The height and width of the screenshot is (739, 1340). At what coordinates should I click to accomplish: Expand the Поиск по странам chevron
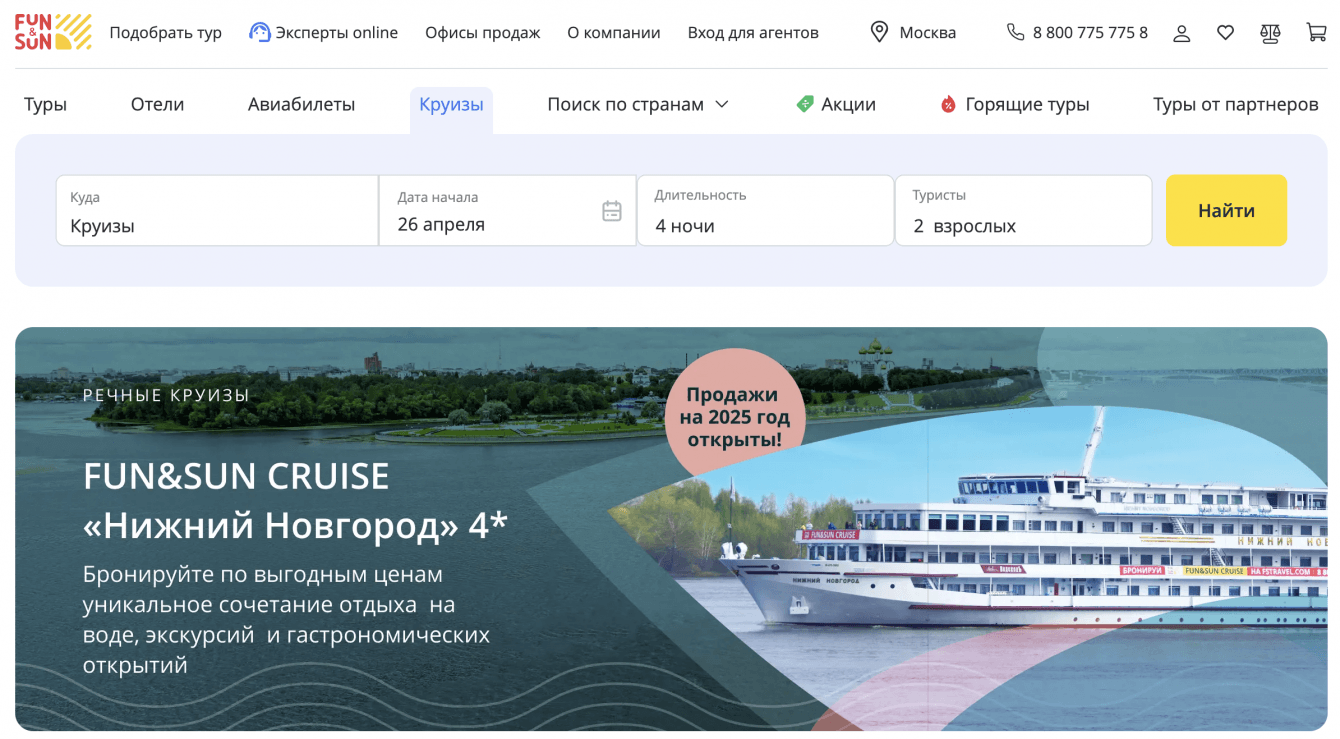pyautogui.click(x=721, y=104)
